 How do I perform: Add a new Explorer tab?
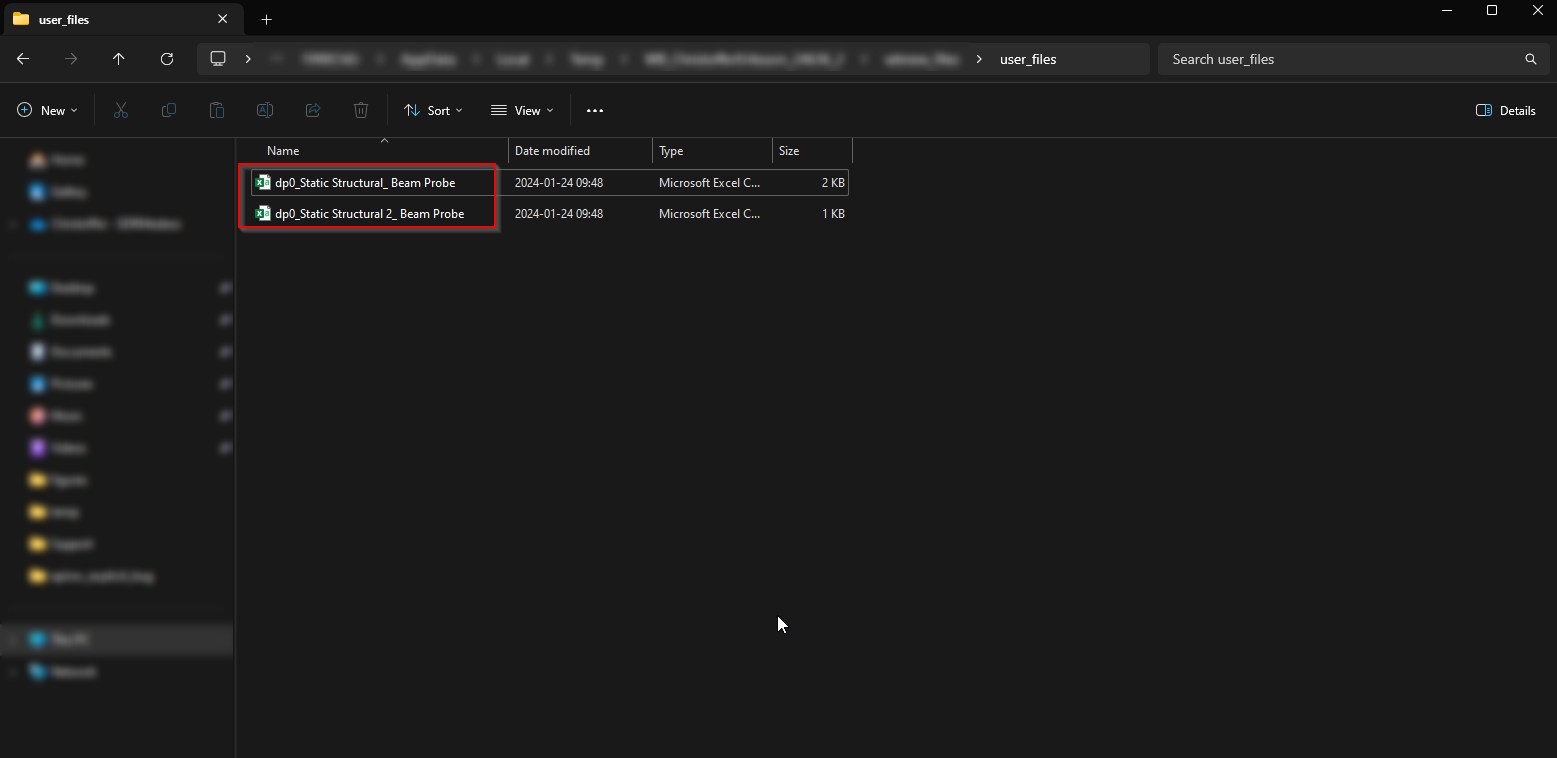point(266,19)
